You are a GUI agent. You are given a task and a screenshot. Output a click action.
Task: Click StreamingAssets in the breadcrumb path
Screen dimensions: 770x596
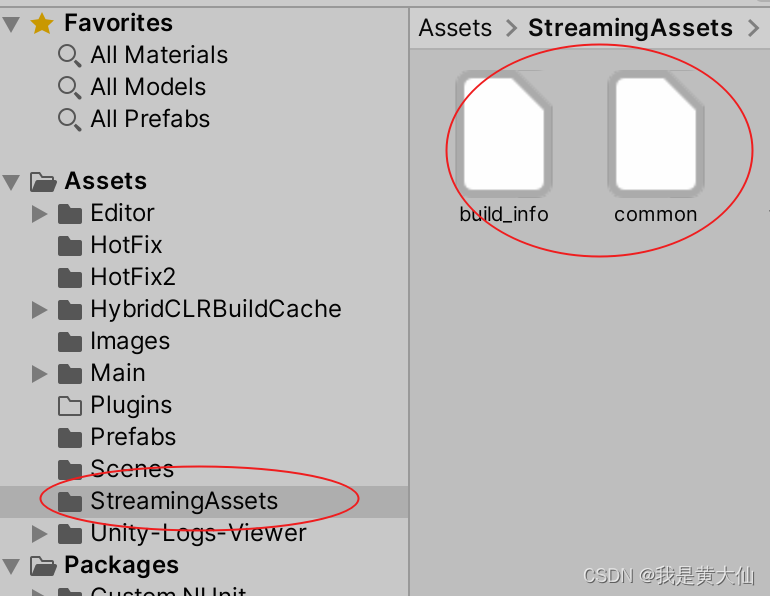[630, 28]
